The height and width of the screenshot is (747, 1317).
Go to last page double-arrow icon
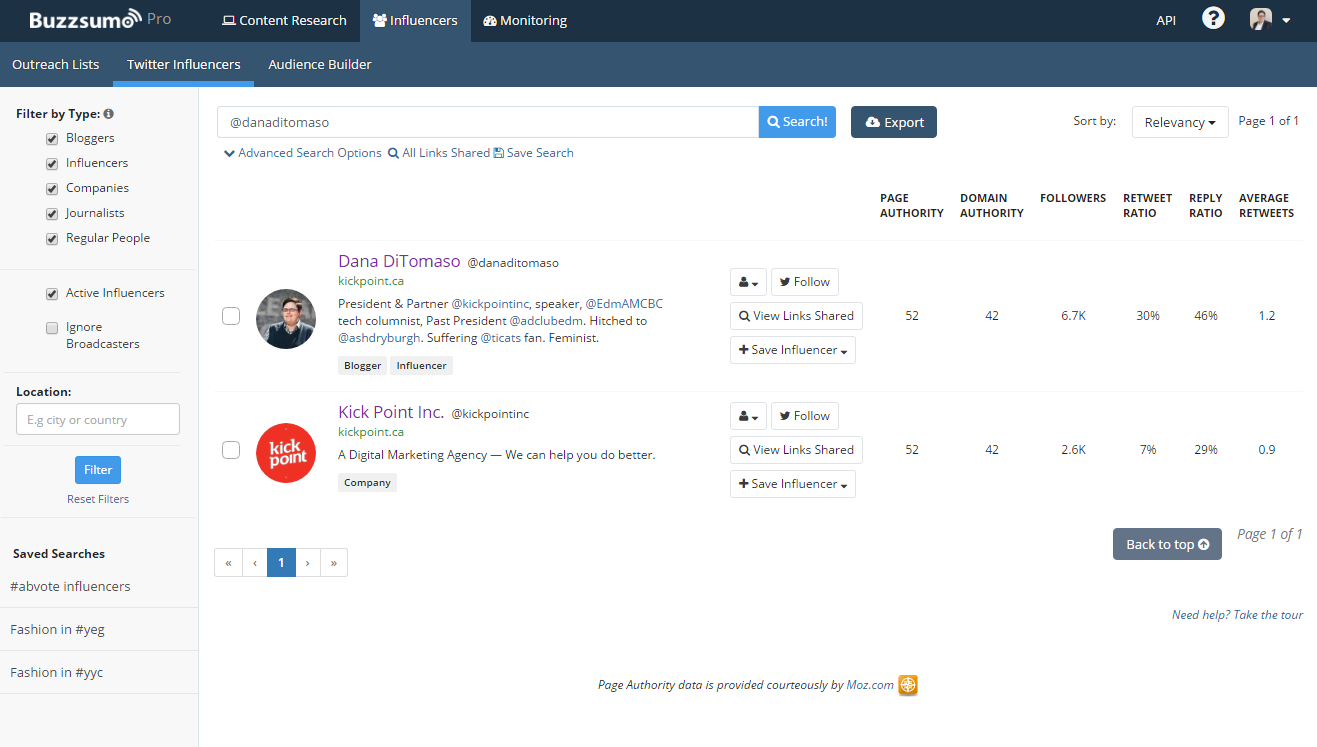(333, 563)
